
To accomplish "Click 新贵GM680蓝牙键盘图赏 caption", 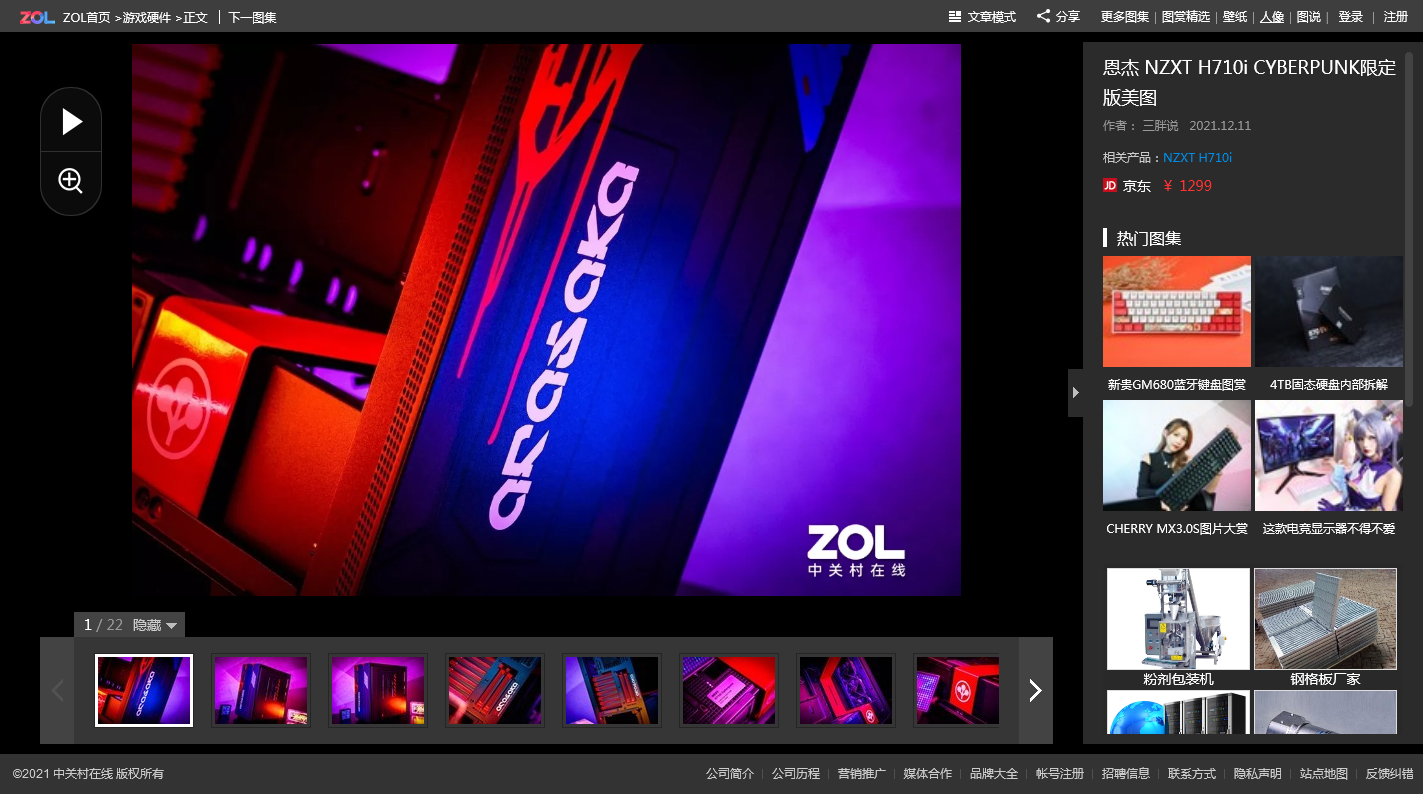I will click(1177, 384).
